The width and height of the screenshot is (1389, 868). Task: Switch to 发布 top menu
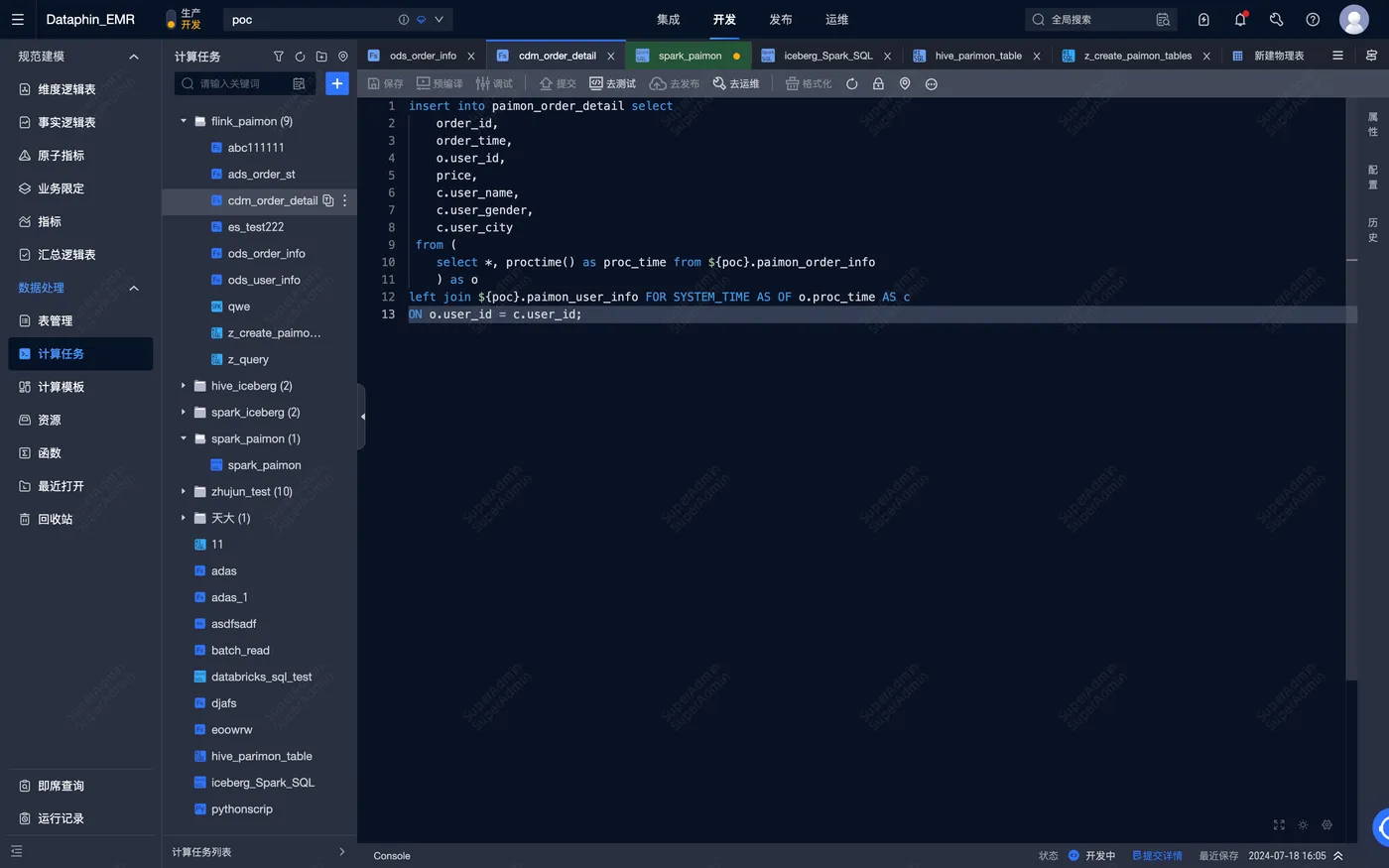(x=781, y=20)
